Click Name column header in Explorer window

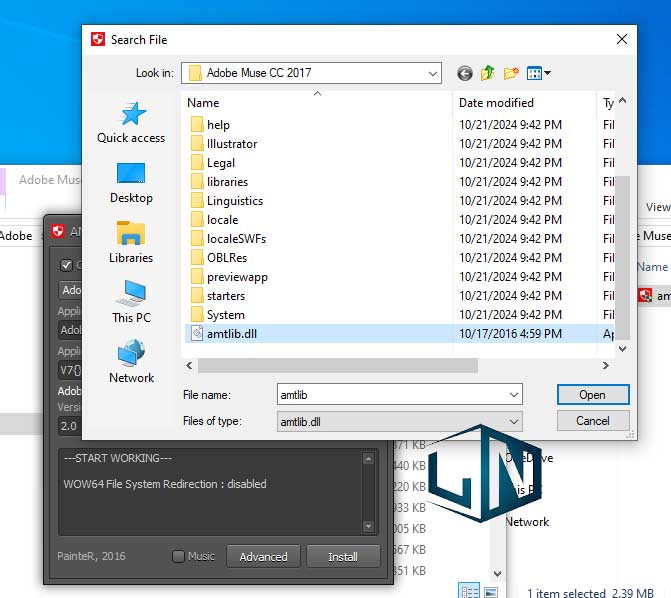tap(652, 267)
